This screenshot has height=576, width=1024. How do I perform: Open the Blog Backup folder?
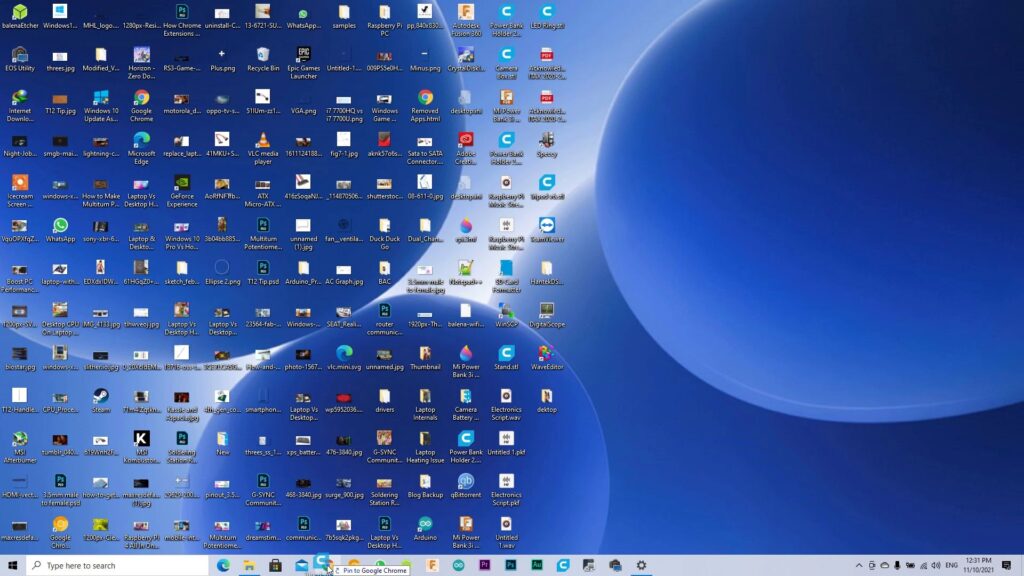coord(425,487)
